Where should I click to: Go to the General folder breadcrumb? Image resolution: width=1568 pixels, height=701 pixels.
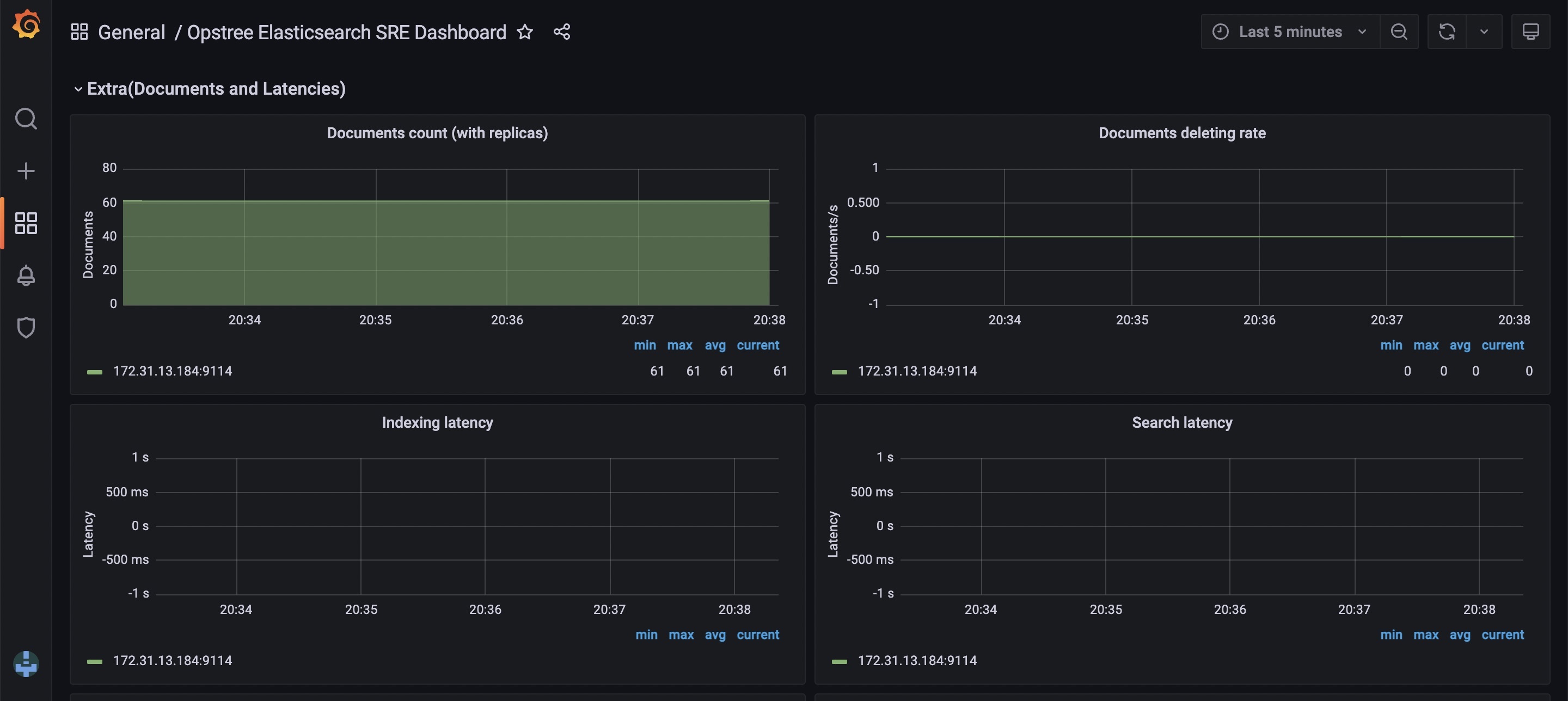(131, 32)
